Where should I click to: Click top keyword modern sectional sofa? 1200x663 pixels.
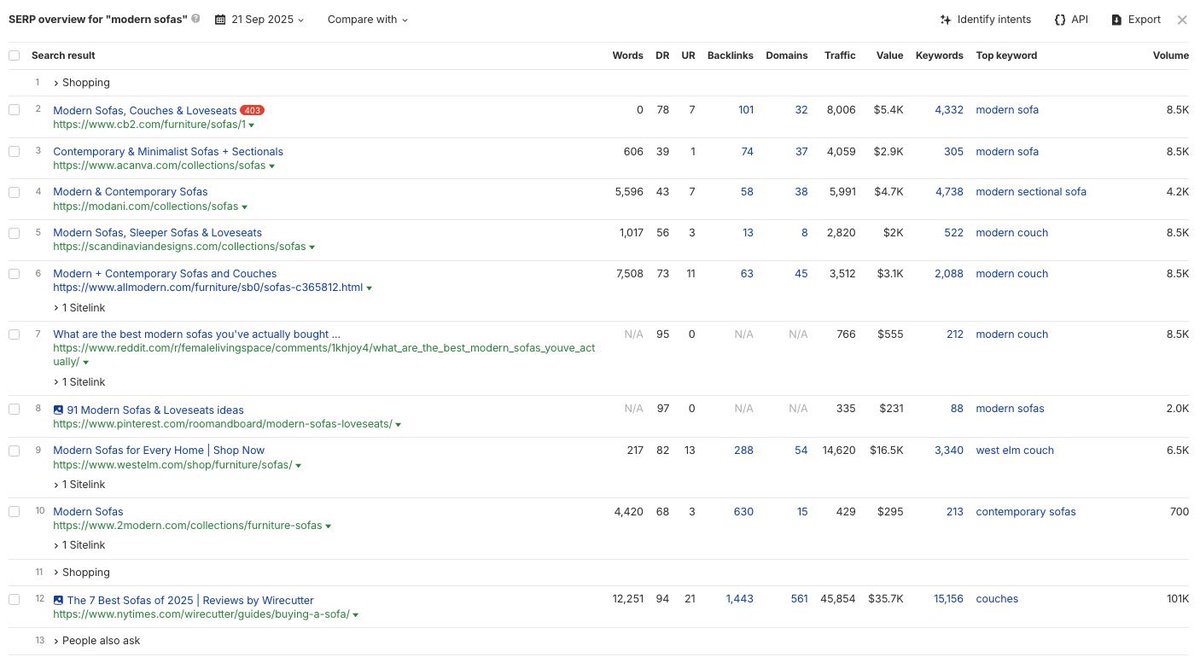tap(1031, 192)
